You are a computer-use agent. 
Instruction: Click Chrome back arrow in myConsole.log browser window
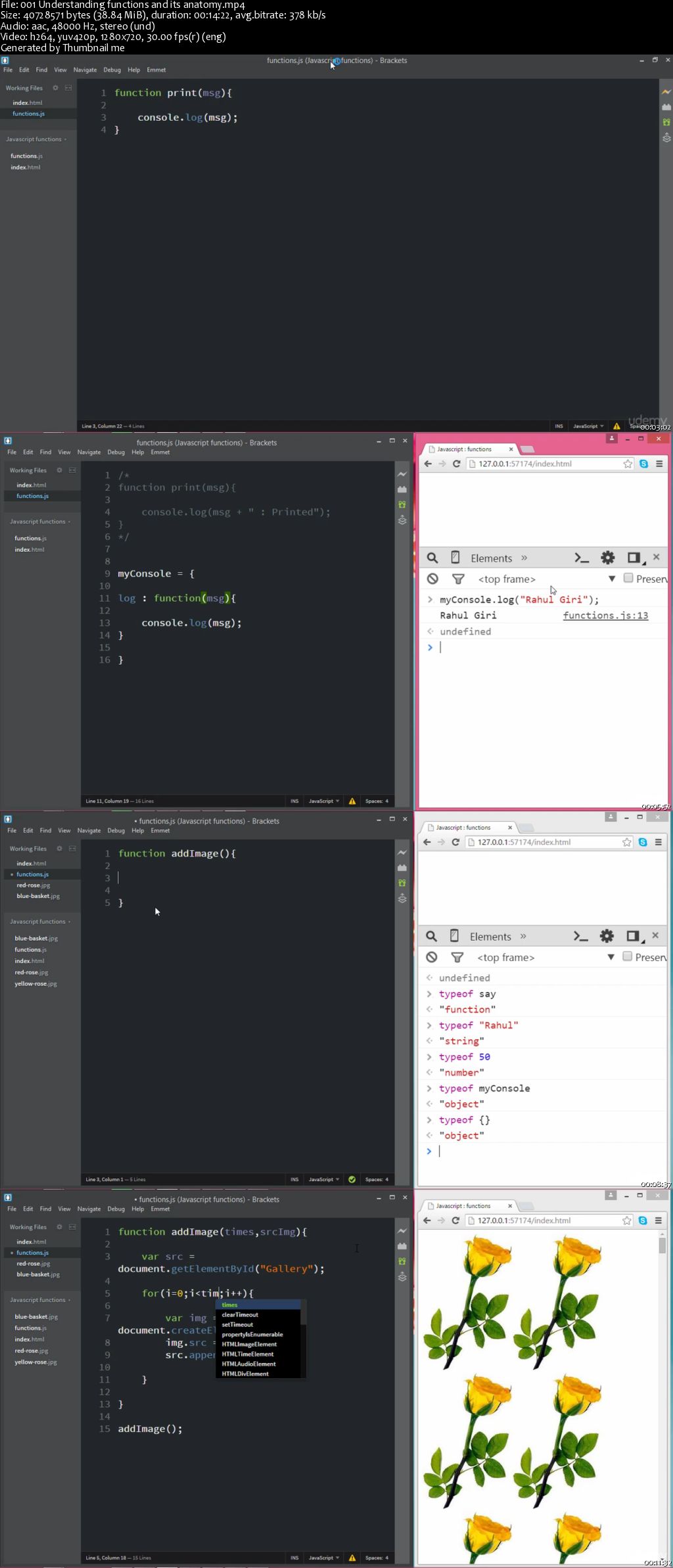(428, 464)
